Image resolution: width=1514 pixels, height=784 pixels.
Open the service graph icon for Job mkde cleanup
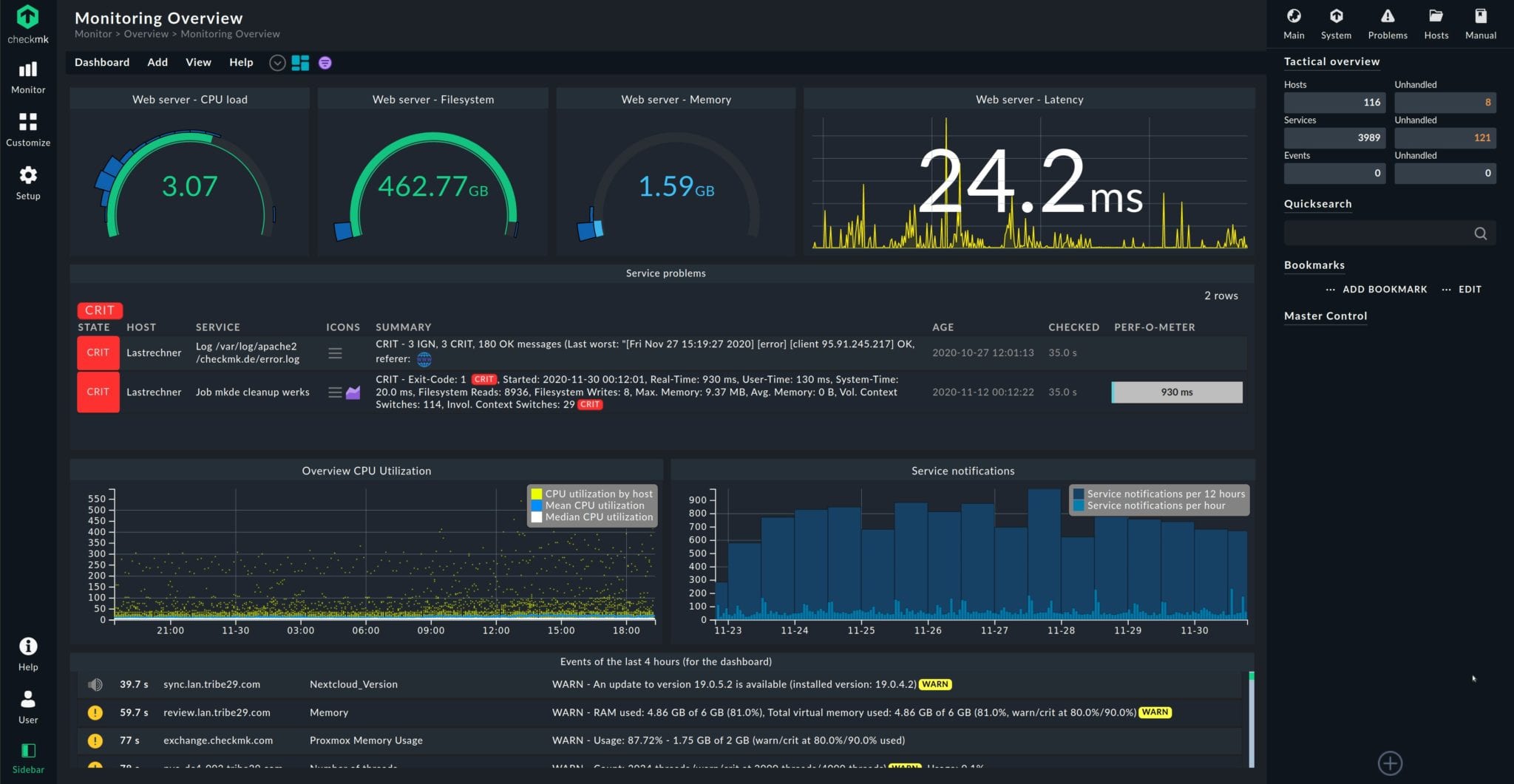point(353,392)
